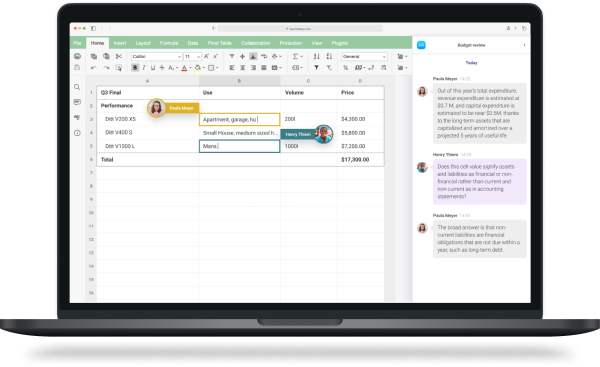Click the Print icon in the toolbar
600x367 pixels.
click(77, 56)
